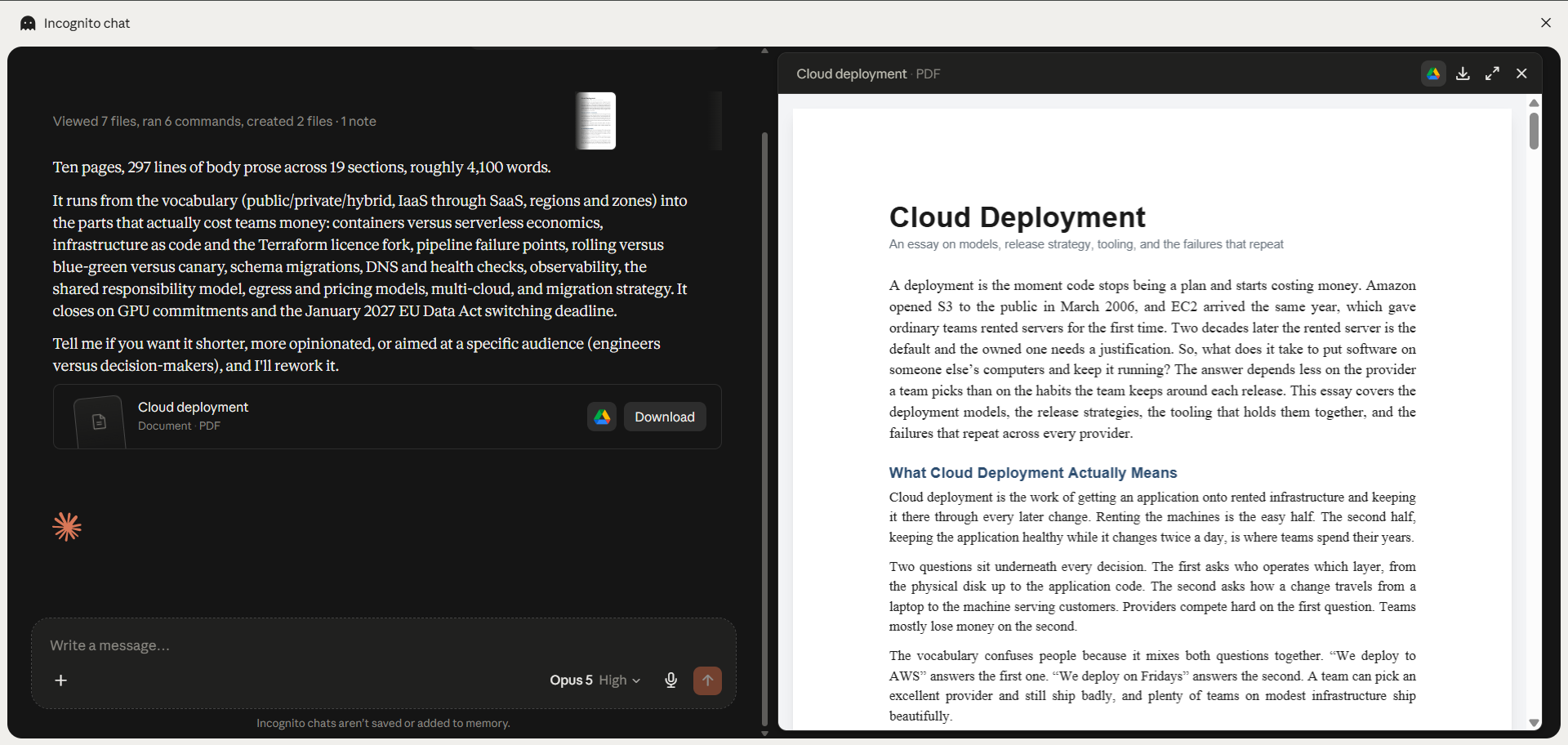Expand the 'Viewed 7 files' activity summary
Image resolution: width=1568 pixels, height=745 pixels.
point(215,121)
